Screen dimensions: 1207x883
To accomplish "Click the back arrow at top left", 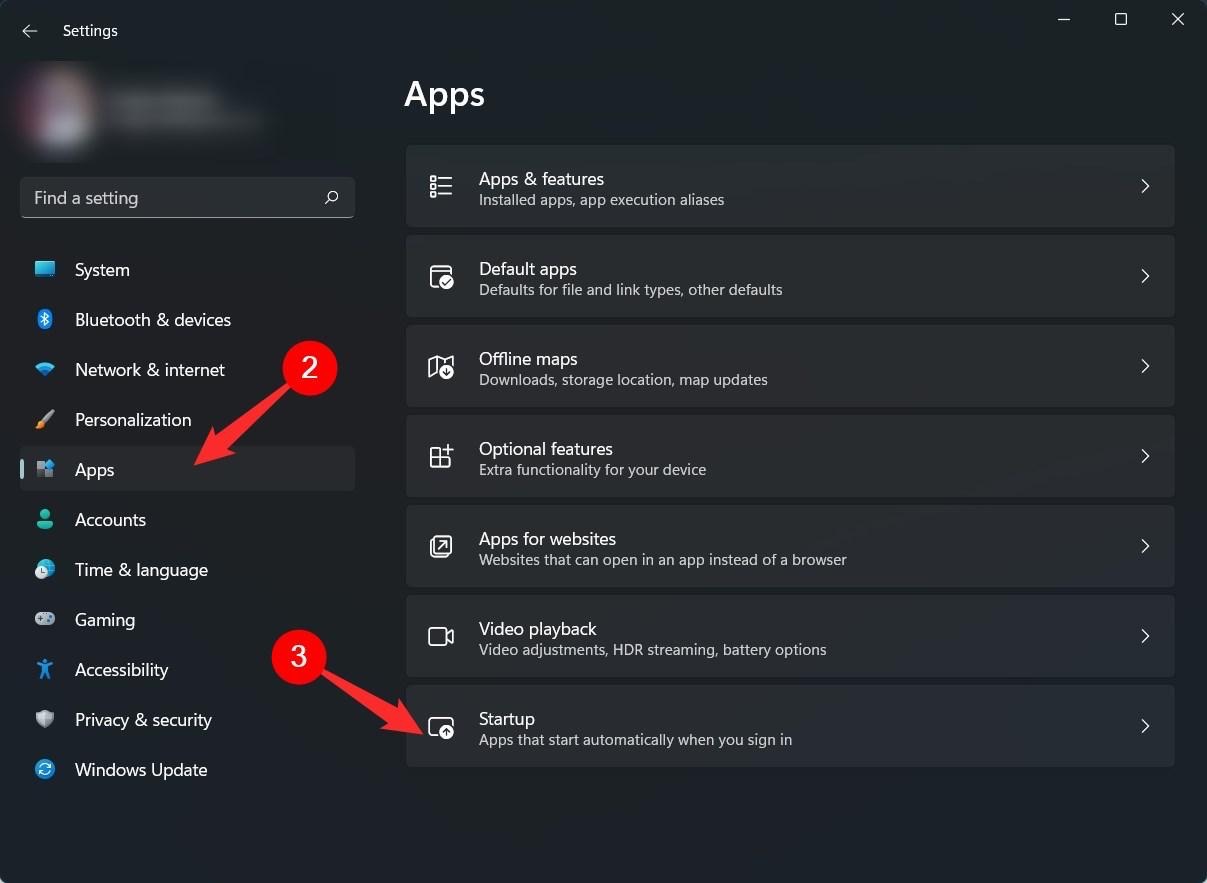I will pos(29,30).
